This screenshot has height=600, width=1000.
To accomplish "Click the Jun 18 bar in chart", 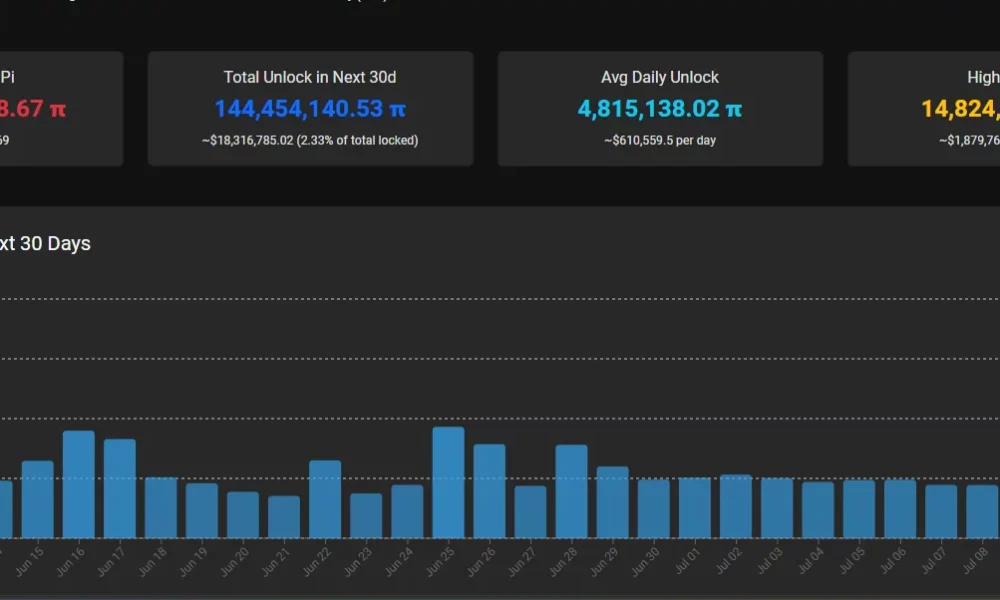I will click(161, 508).
